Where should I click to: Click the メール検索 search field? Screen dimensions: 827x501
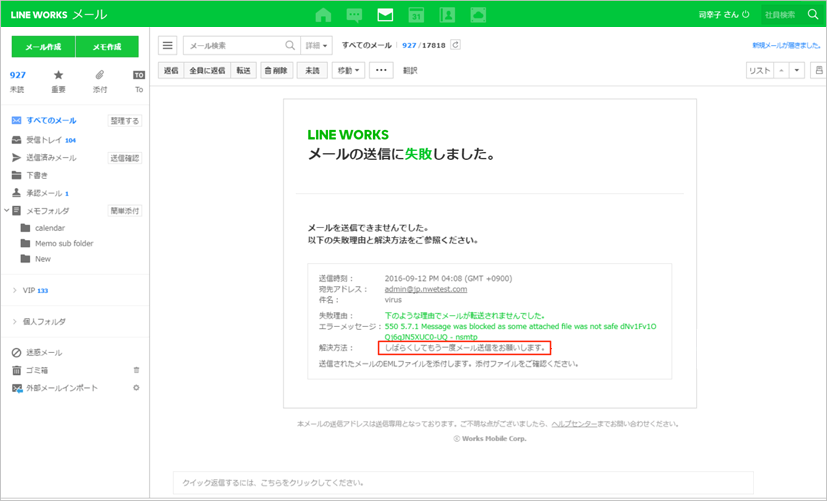(234, 45)
